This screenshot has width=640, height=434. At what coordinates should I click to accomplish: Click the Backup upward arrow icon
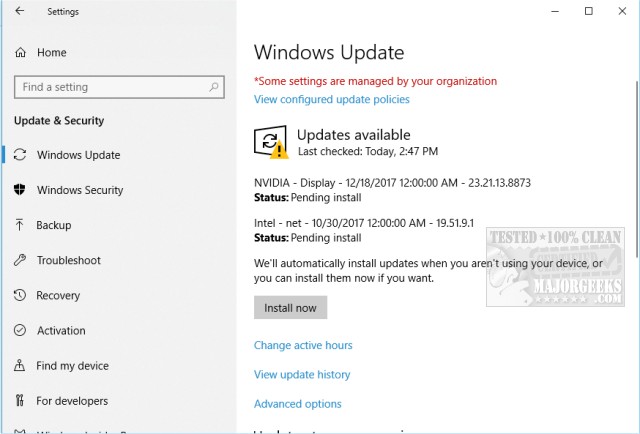coord(19,225)
